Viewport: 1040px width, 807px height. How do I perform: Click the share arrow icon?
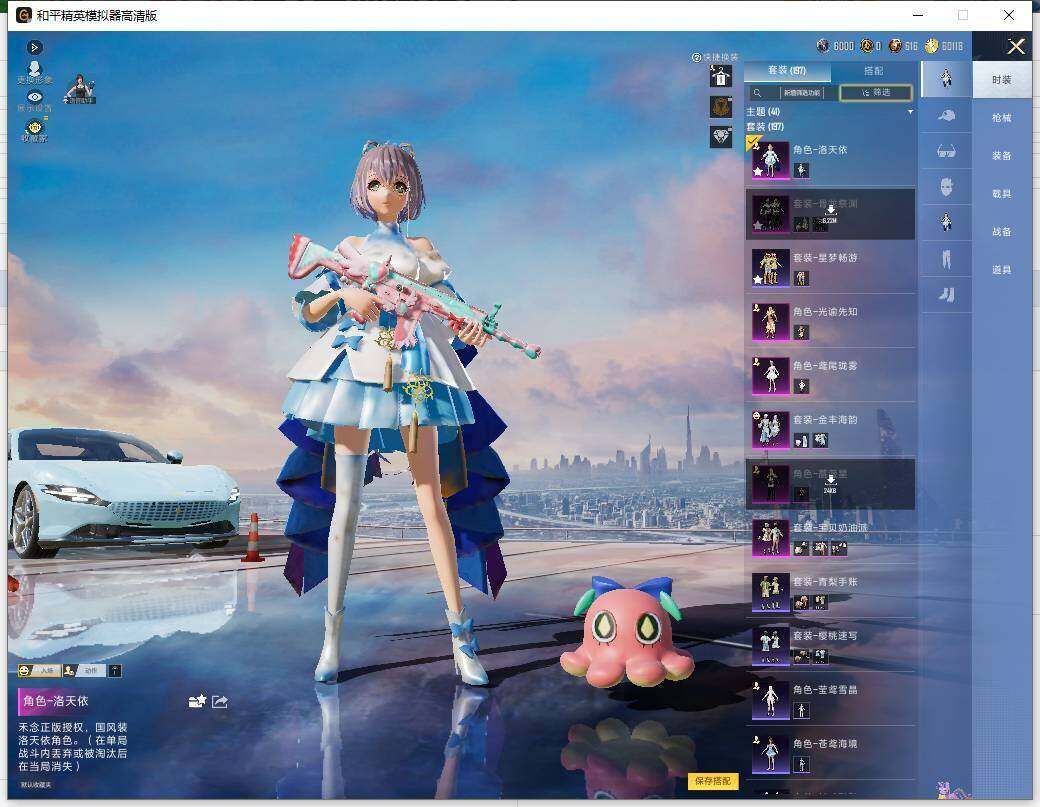click(220, 701)
